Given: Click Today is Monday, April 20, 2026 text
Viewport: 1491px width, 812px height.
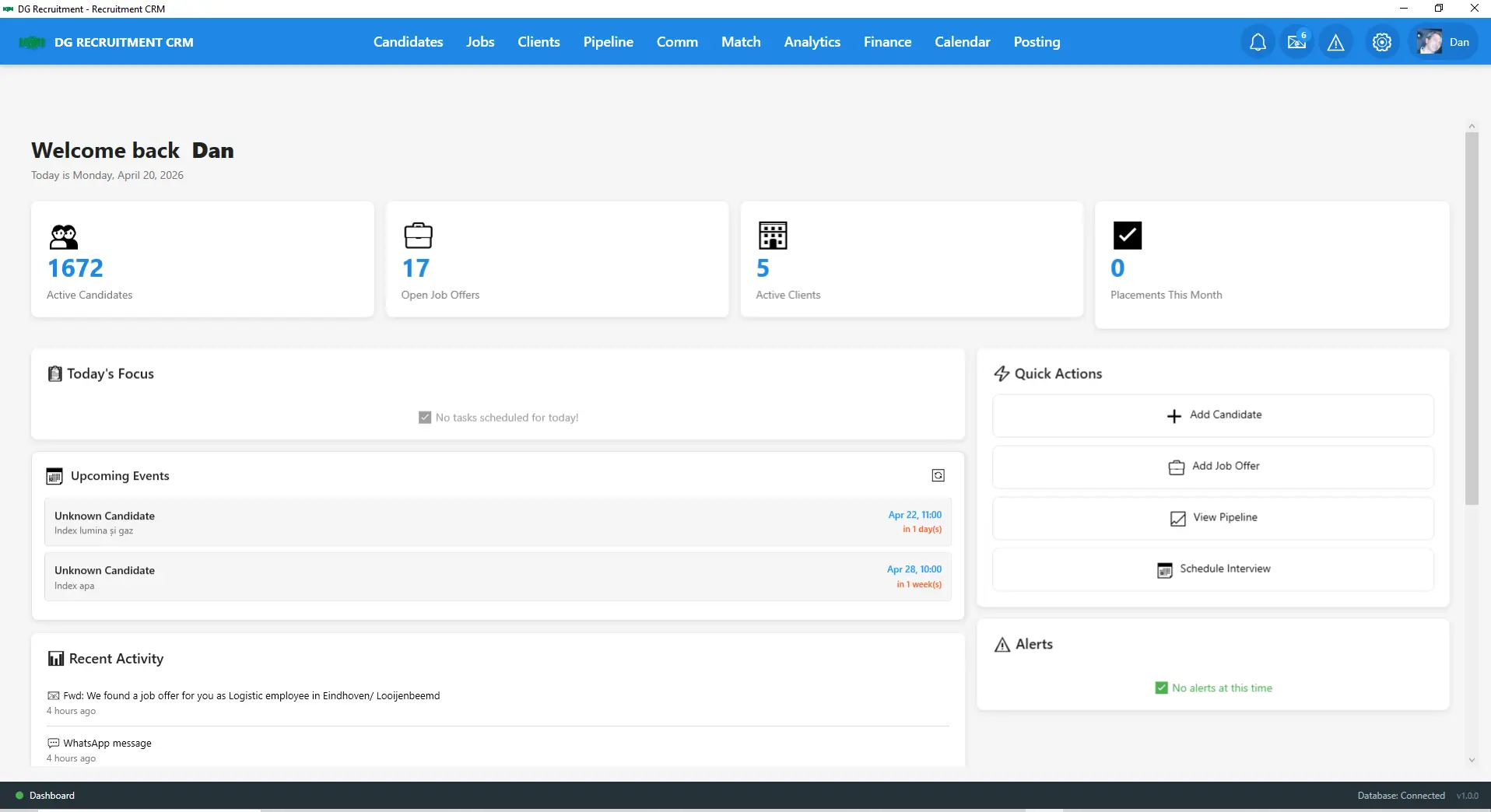Looking at the screenshot, I should coord(107,176).
